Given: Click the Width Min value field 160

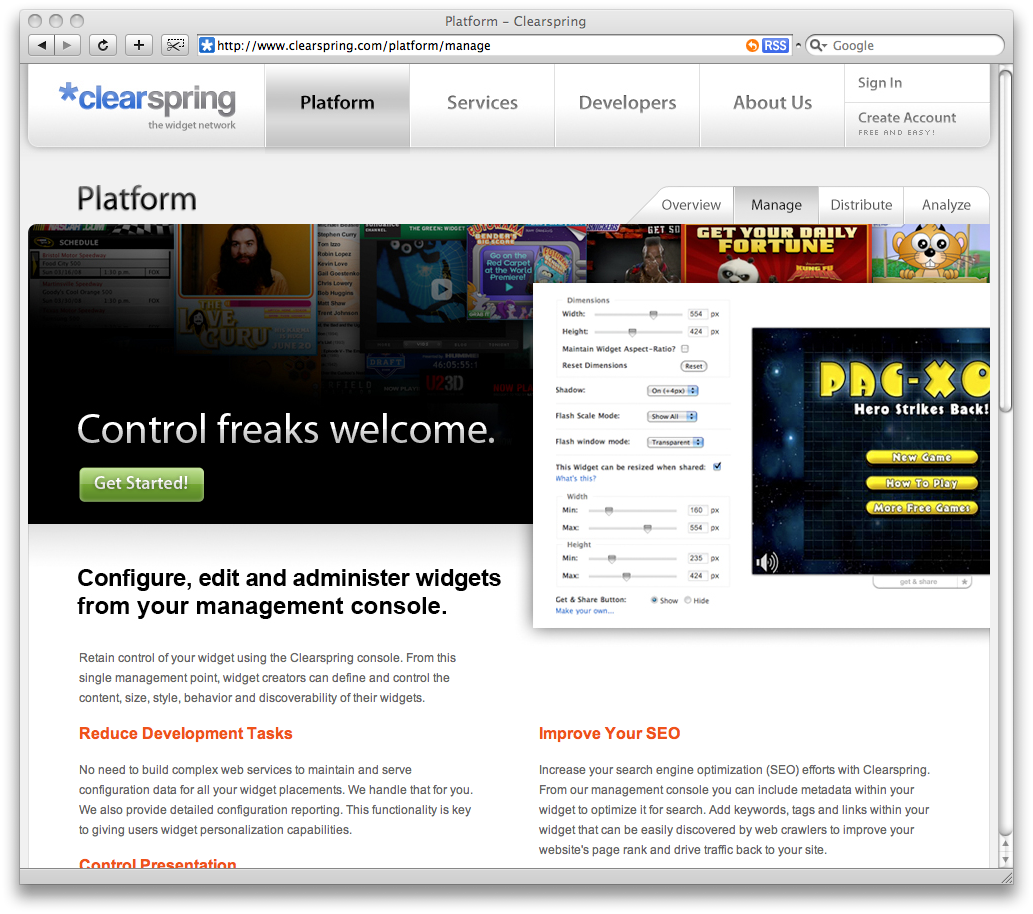Looking at the screenshot, I should [x=696, y=510].
